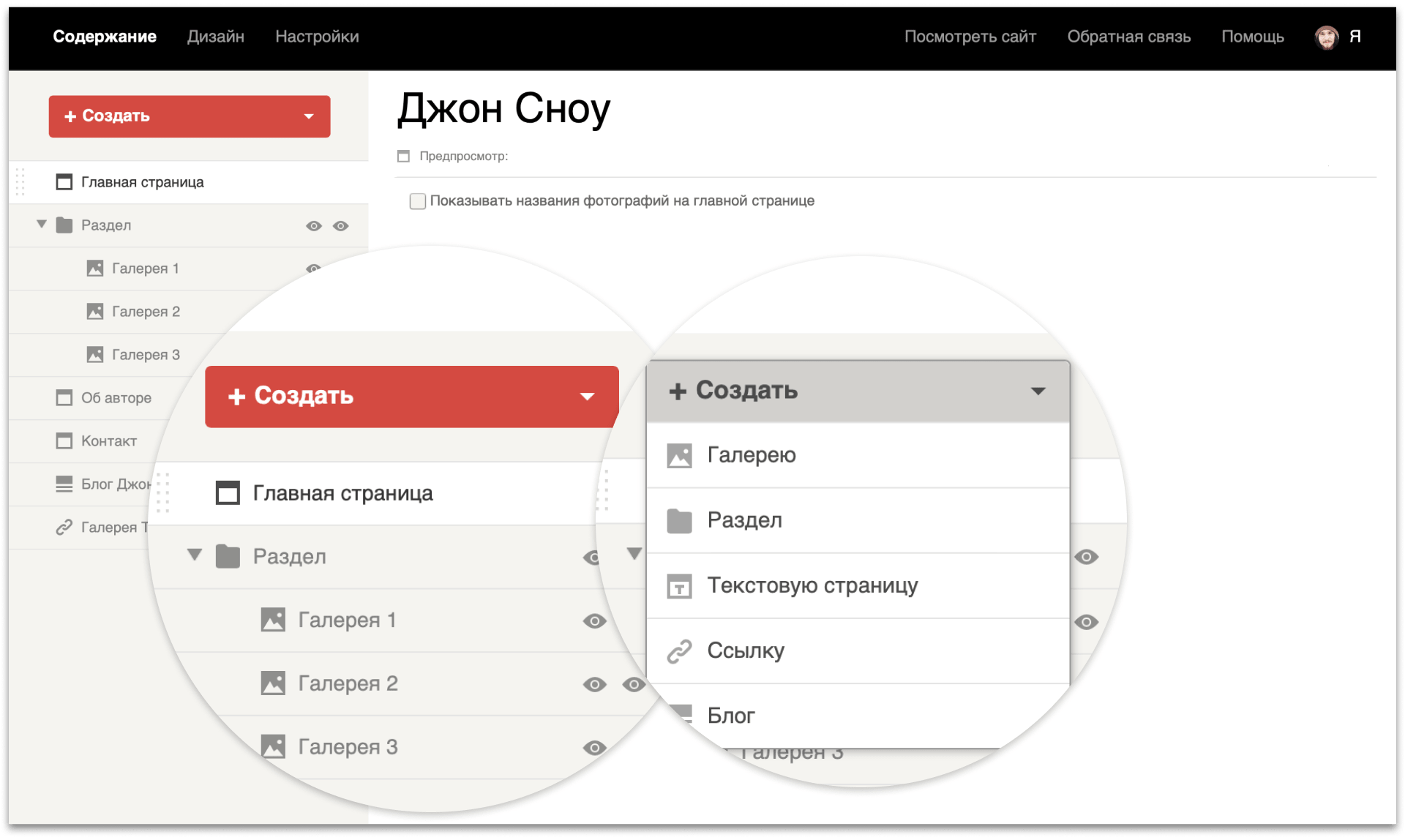Open the red Создать dropdown arrow in sidebar

(309, 116)
